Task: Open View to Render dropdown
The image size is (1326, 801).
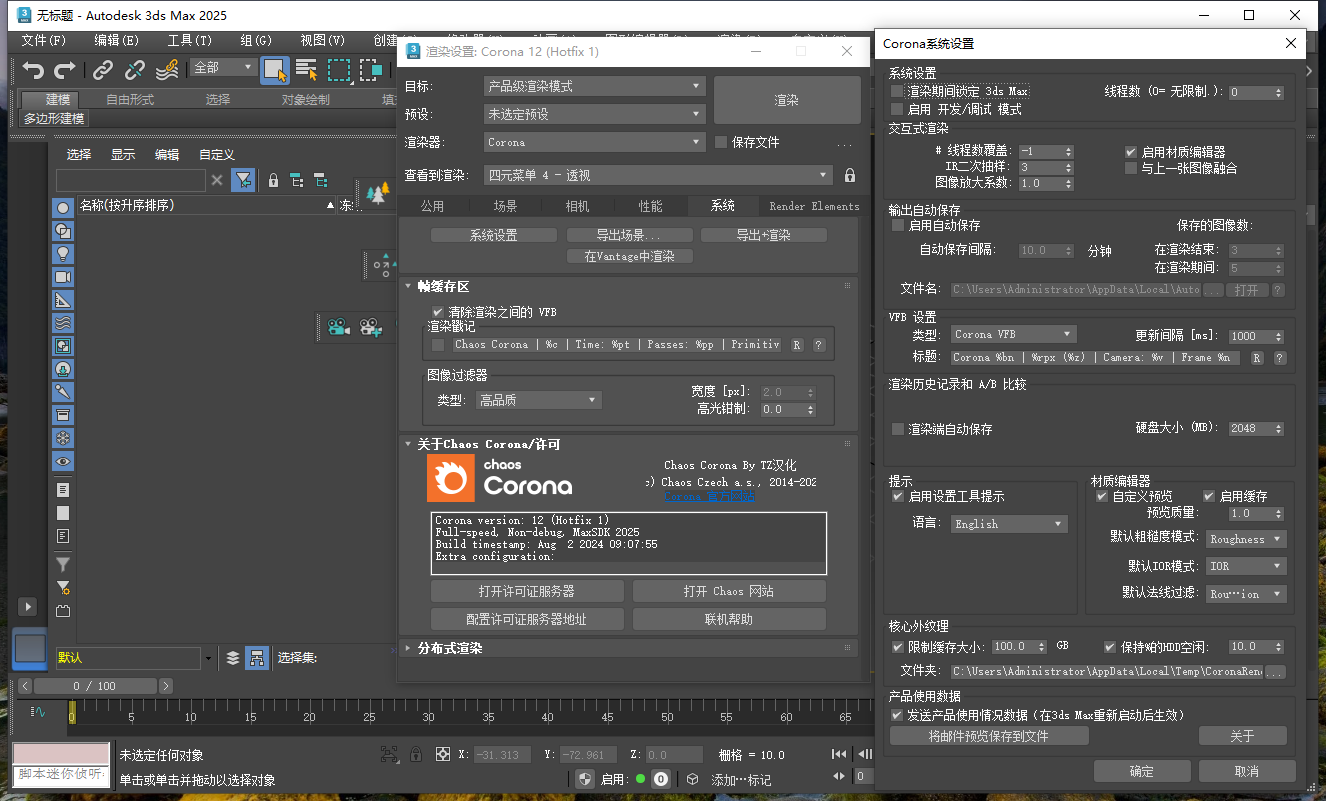Action: 657,175
